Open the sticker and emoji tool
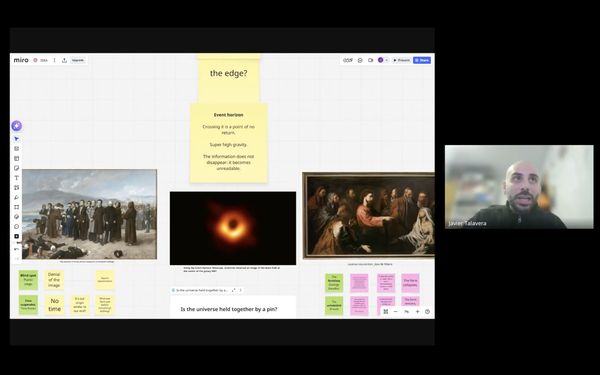This screenshot has height=375, width=600. (16, 217)
